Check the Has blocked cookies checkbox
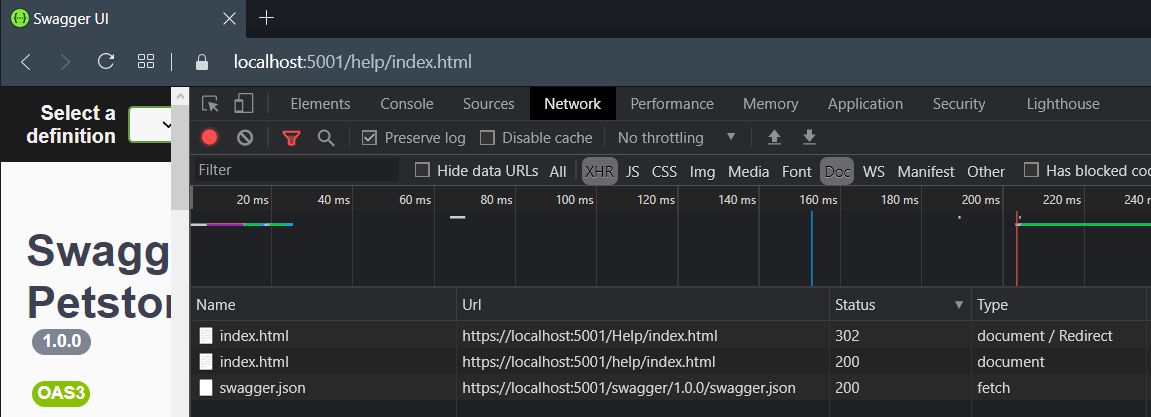 pos(1031,170)
